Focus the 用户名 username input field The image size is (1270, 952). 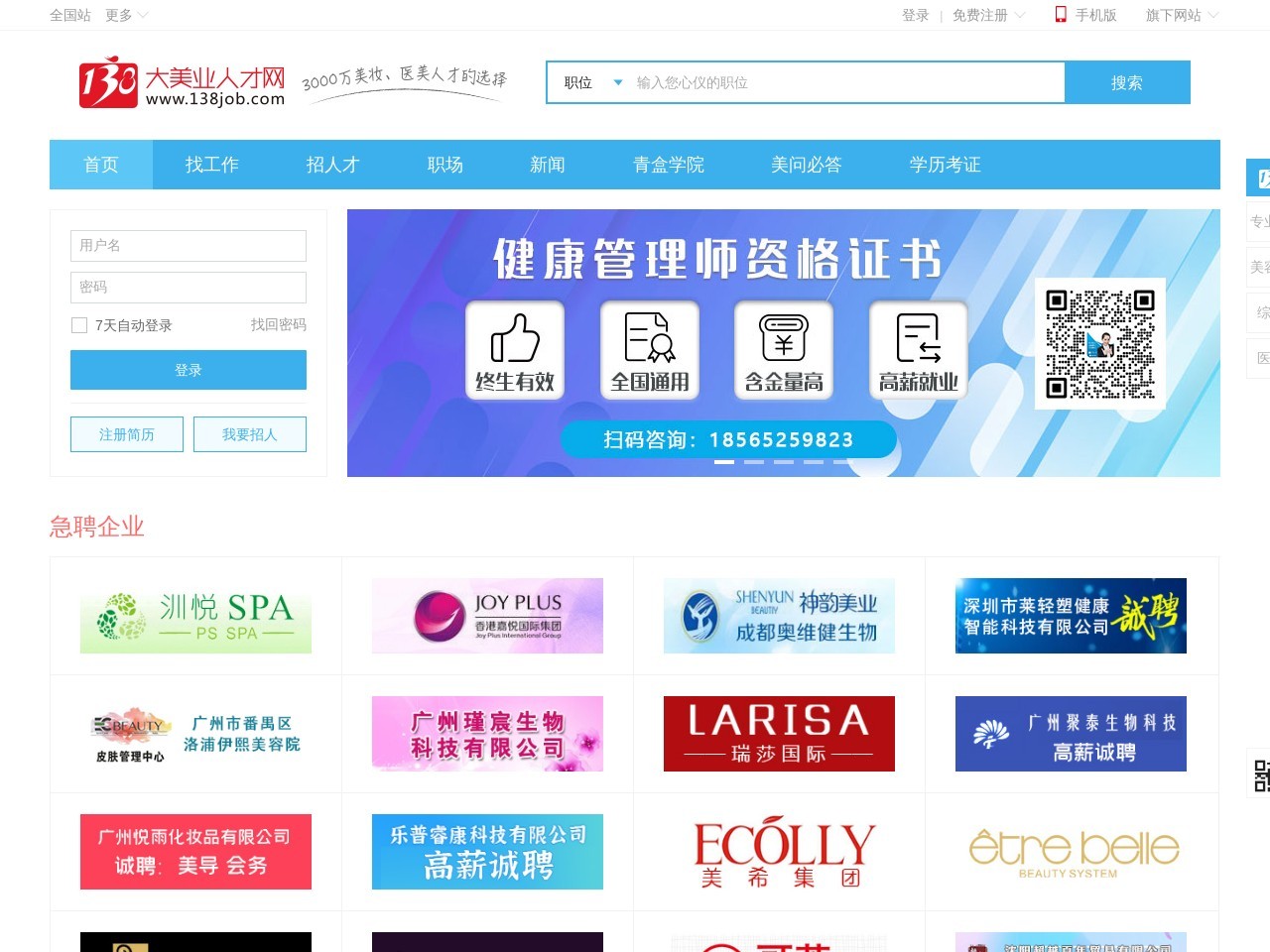[189, 246]
